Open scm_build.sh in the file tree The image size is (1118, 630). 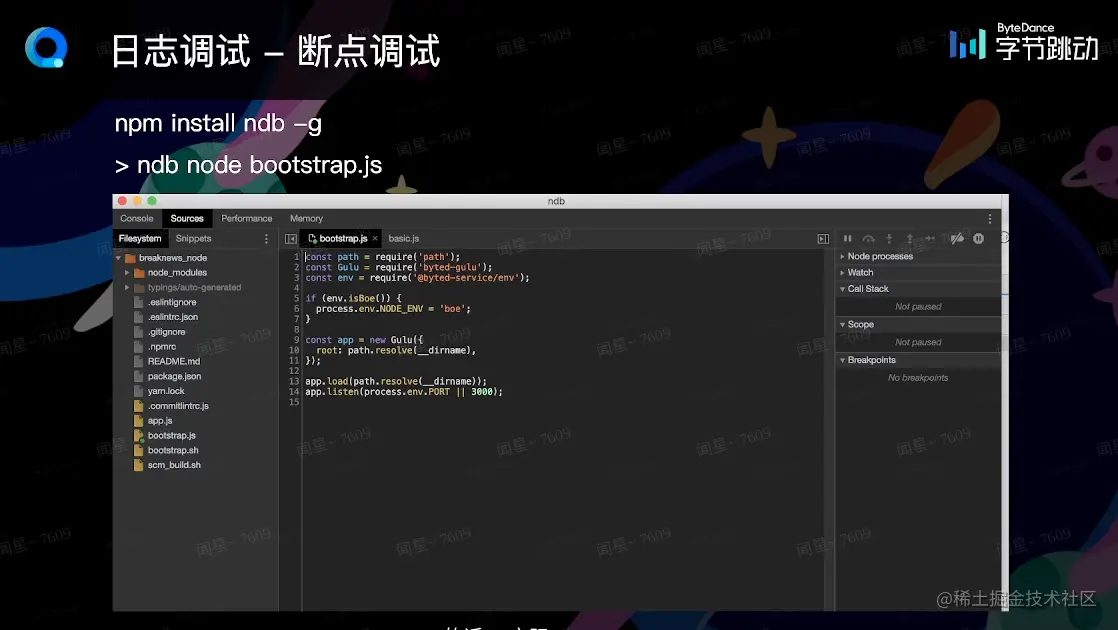click(174, 465)
